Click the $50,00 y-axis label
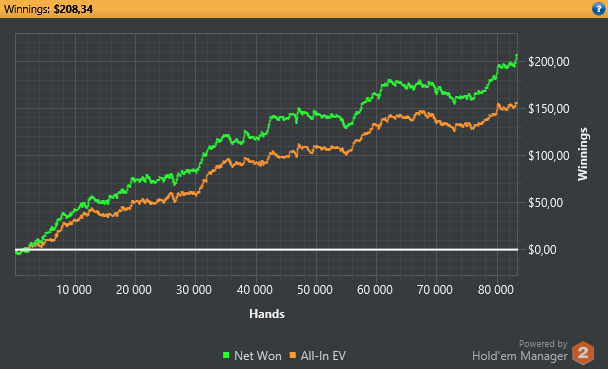This screenshot has width=608, height=369. [x=545, y=203]
